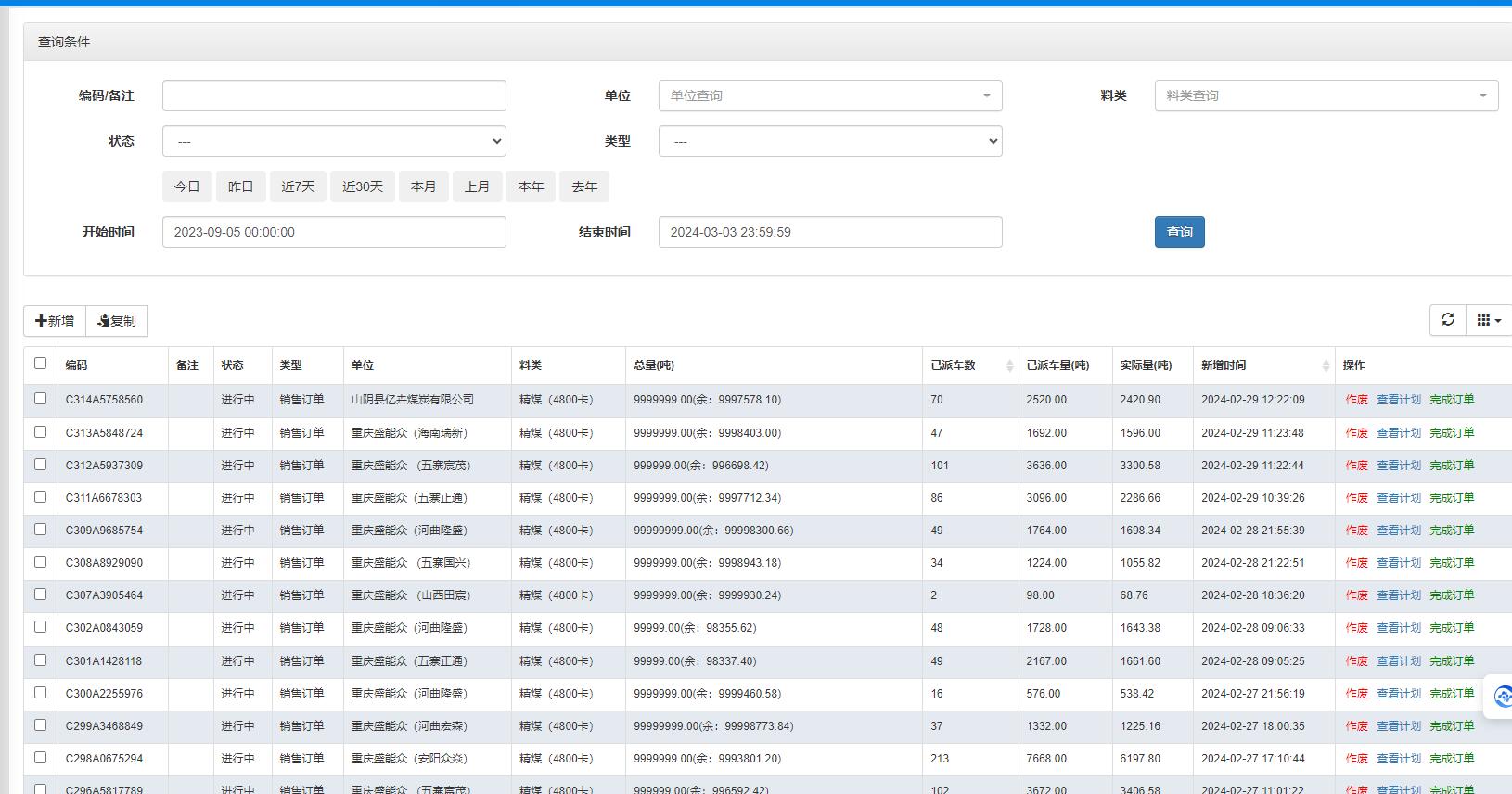
Task: Click cell 重庆盛能众（安阳众焱）
Action: coord(409,759)
